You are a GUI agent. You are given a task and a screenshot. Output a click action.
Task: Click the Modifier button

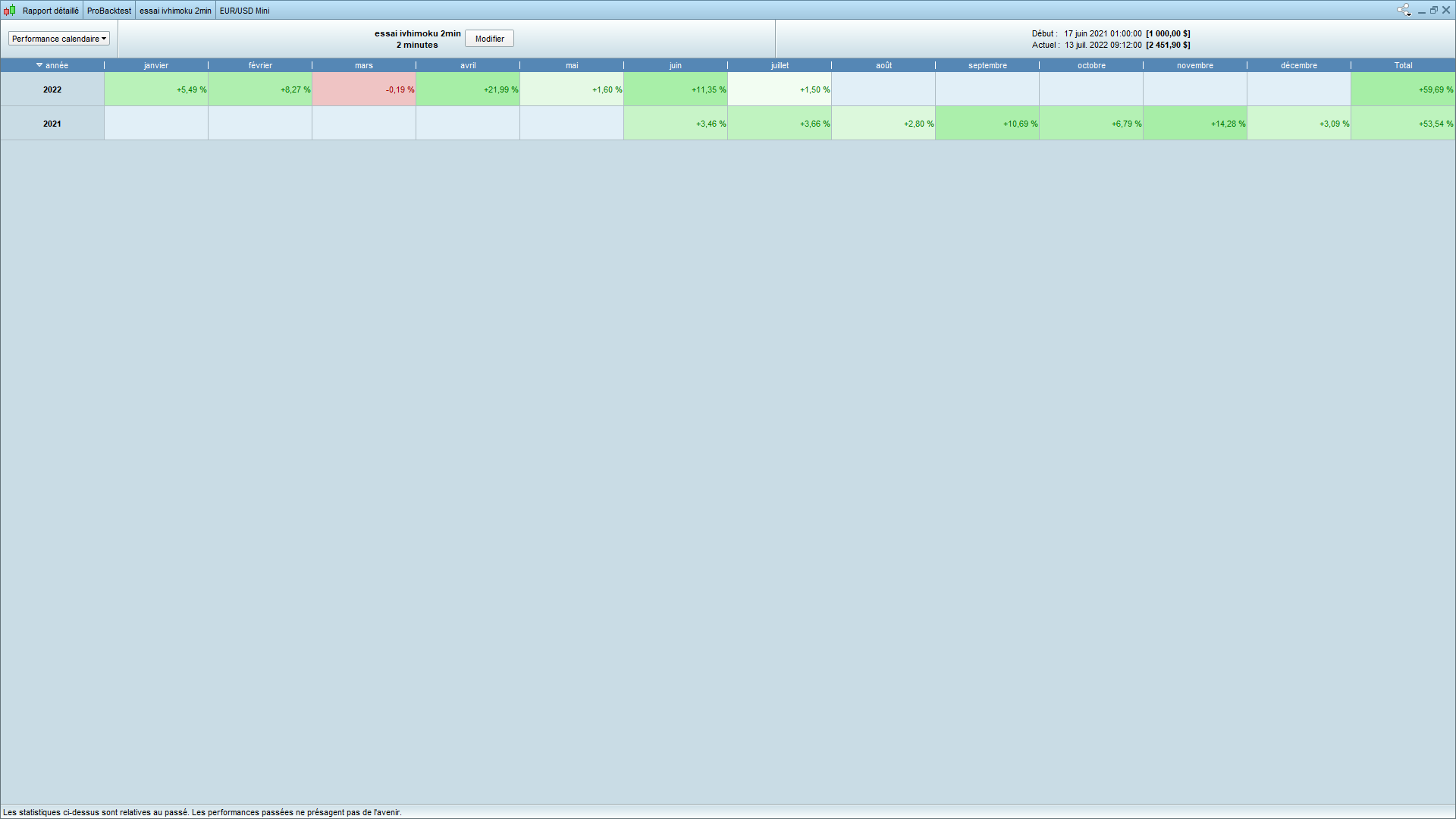489,39
